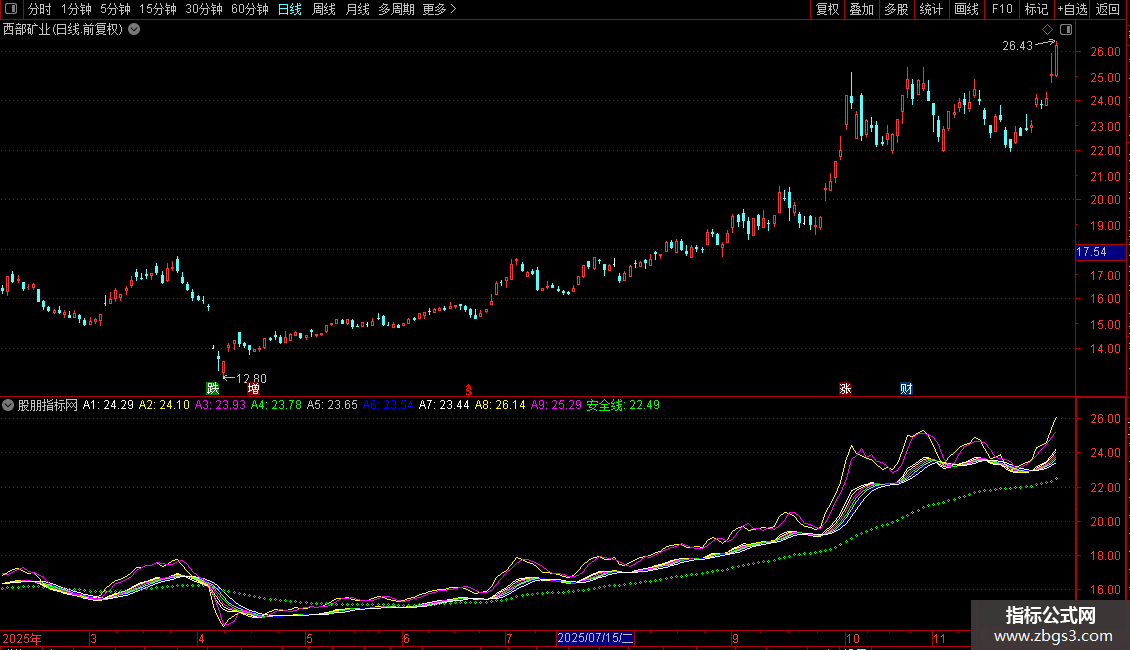Click the A2: 24.10 indicator value
Image resolution: width=1130 pixels, height=650 pixels.
[x=164, y=405]
